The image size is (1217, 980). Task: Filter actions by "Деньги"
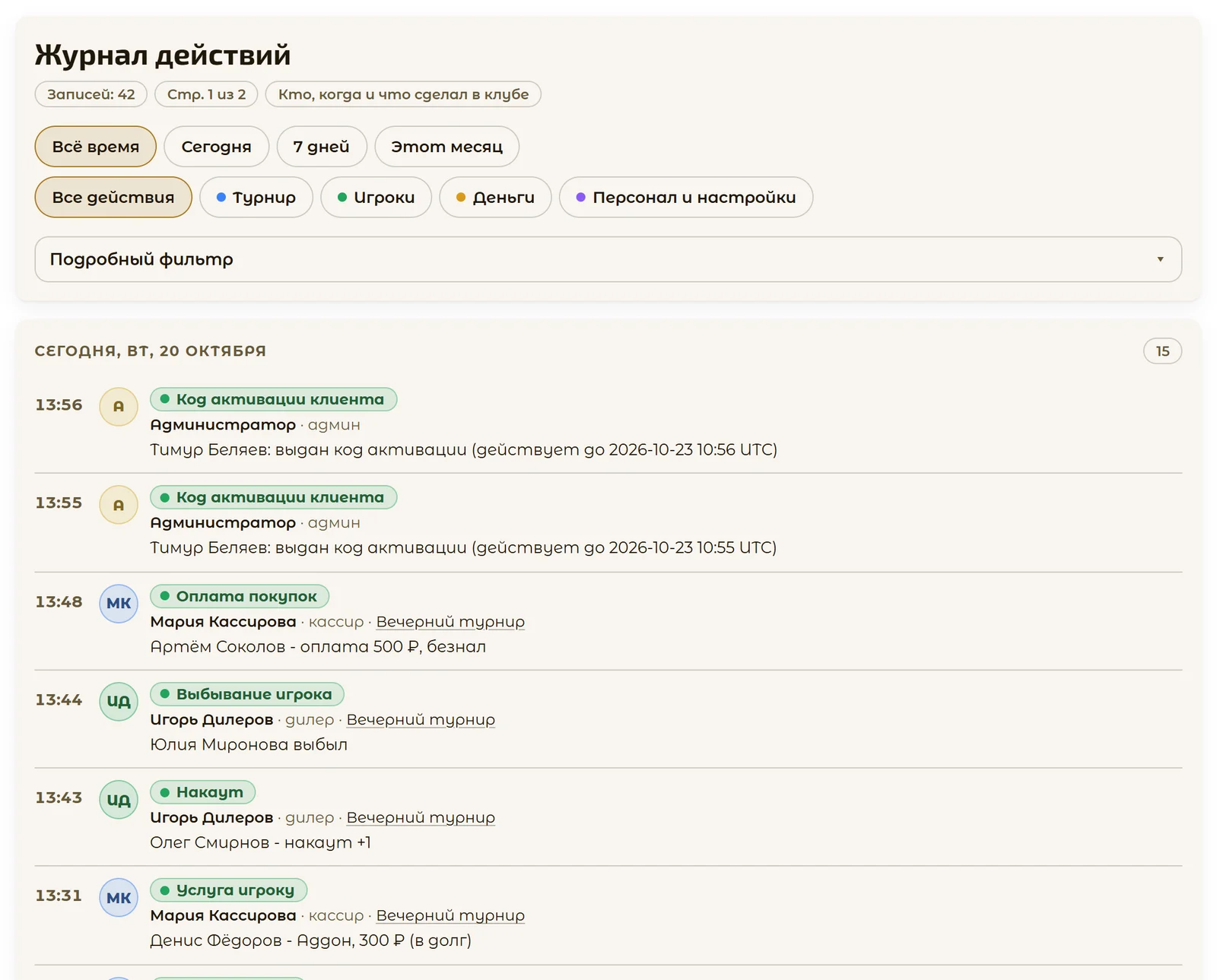496,197
